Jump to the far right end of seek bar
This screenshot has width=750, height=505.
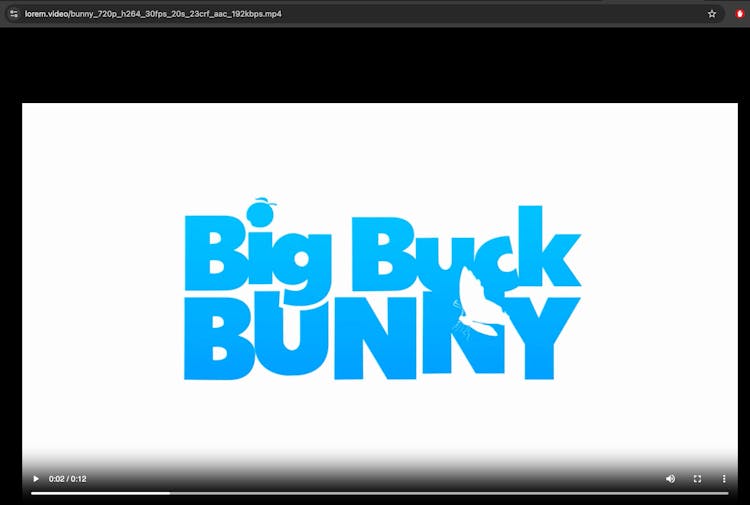[727, 493]
